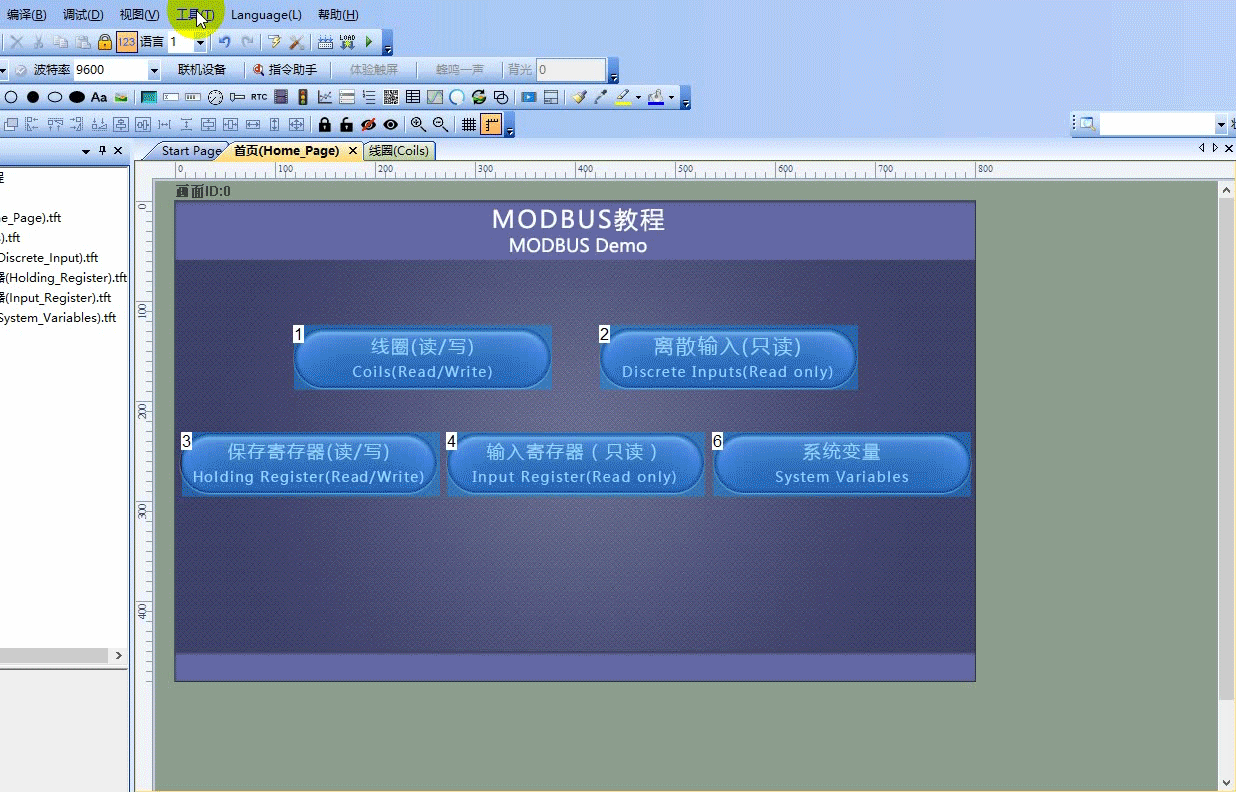Click the wrench and screwdriver settings icon
1236x792 pixels.
[x=296, y=42]
